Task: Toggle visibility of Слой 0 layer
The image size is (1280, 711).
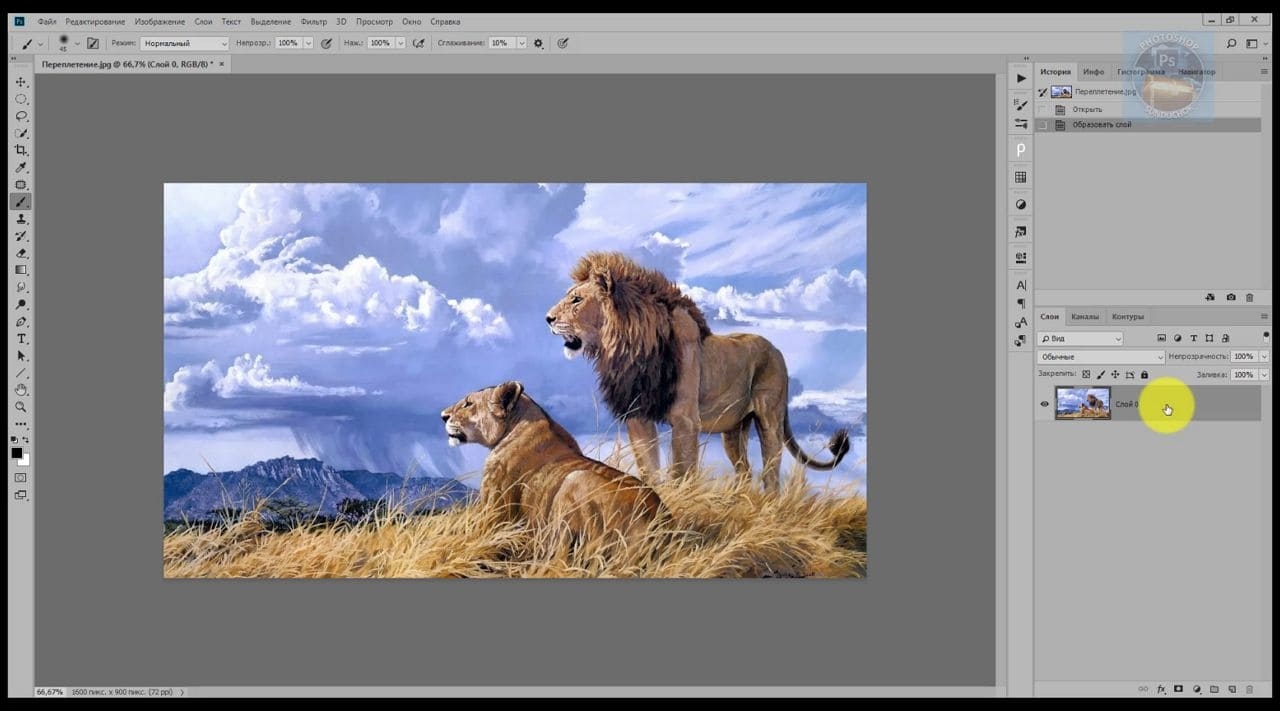Action: pyautogui.click(x=1045, y=404)
